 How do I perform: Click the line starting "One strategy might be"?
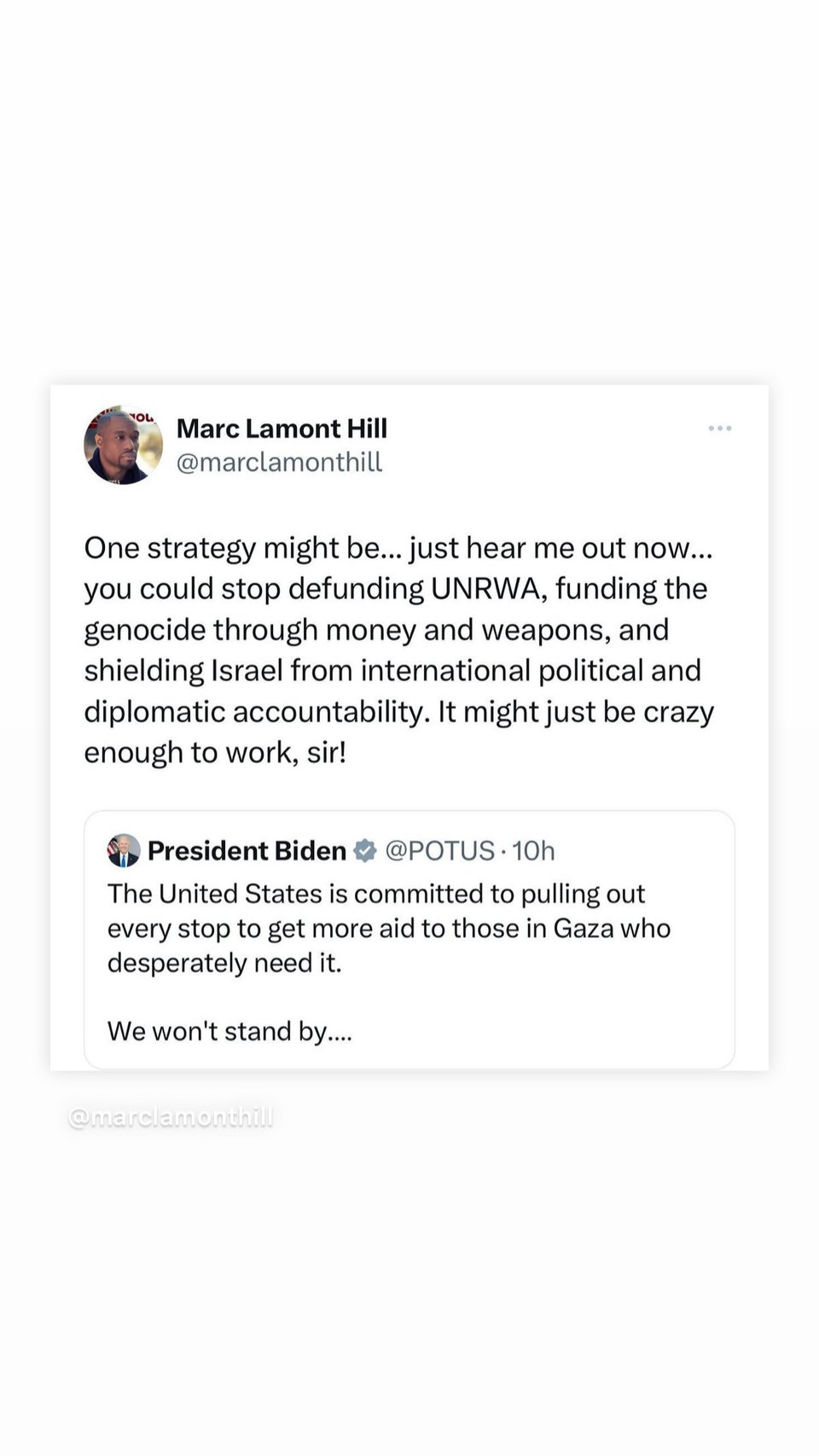coord(398,548)
